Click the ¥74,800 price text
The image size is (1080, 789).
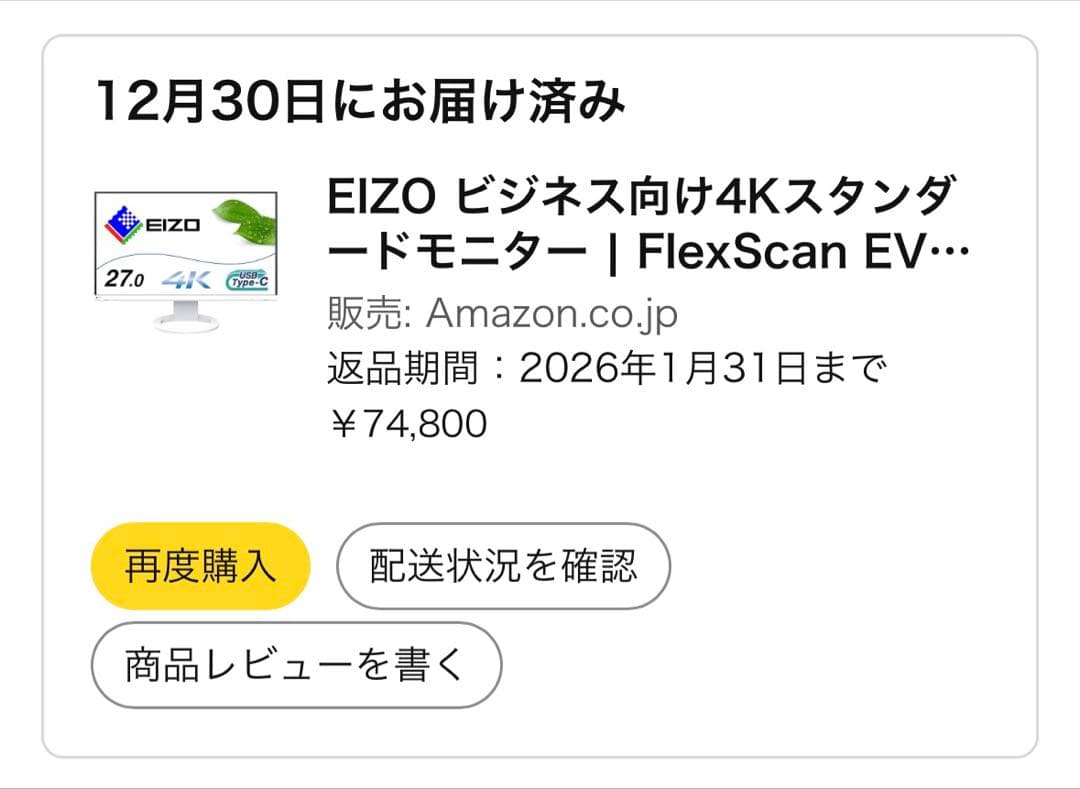point(408,424)
